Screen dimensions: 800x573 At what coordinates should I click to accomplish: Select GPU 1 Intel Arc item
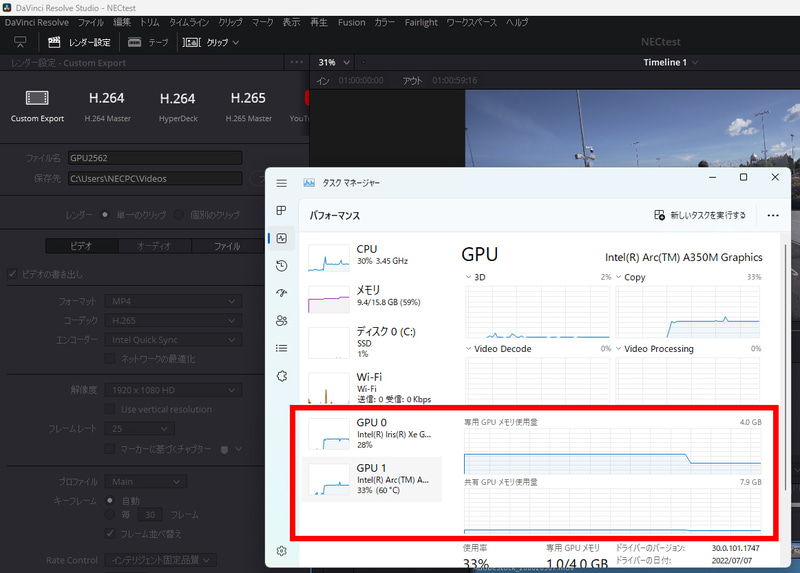tap(371, 479)
